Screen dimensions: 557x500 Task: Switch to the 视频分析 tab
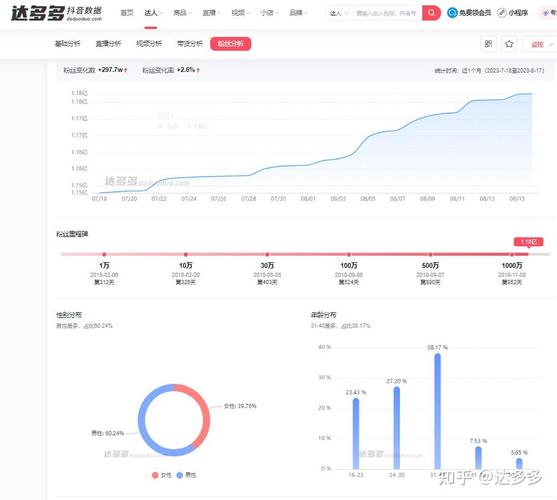(x=149, y=44)
